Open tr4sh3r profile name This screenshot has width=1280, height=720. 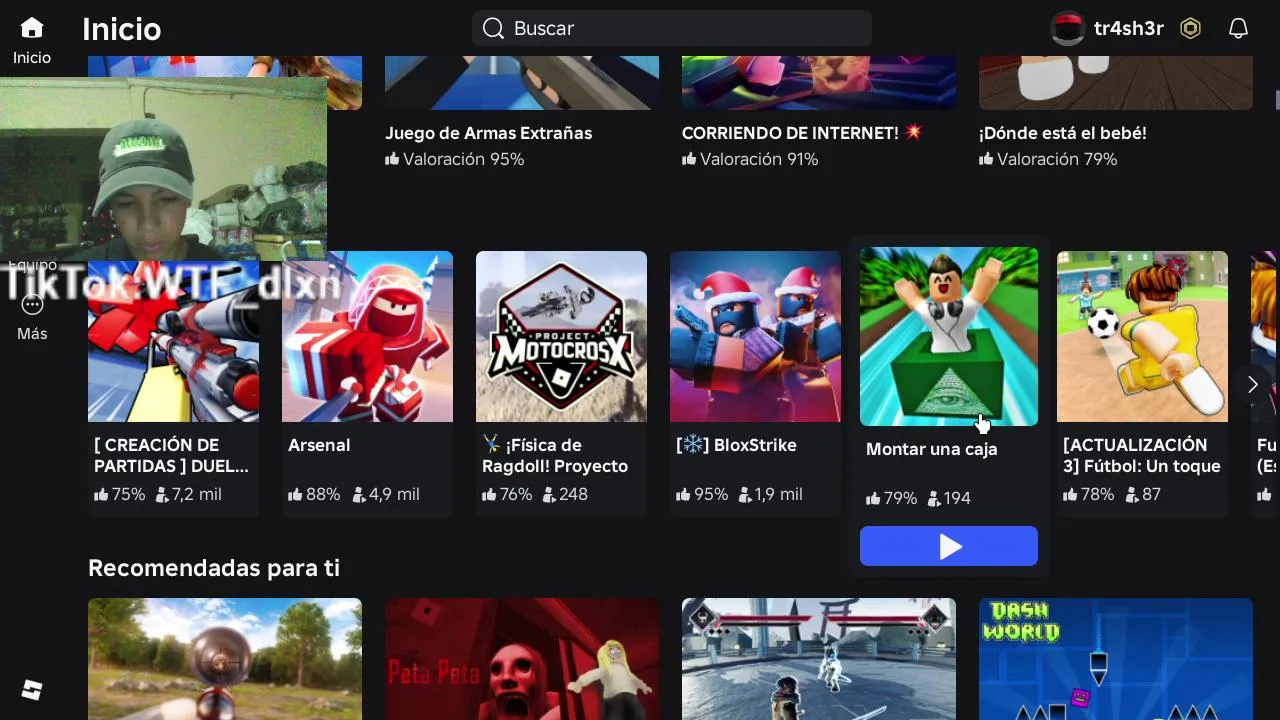1129,28
